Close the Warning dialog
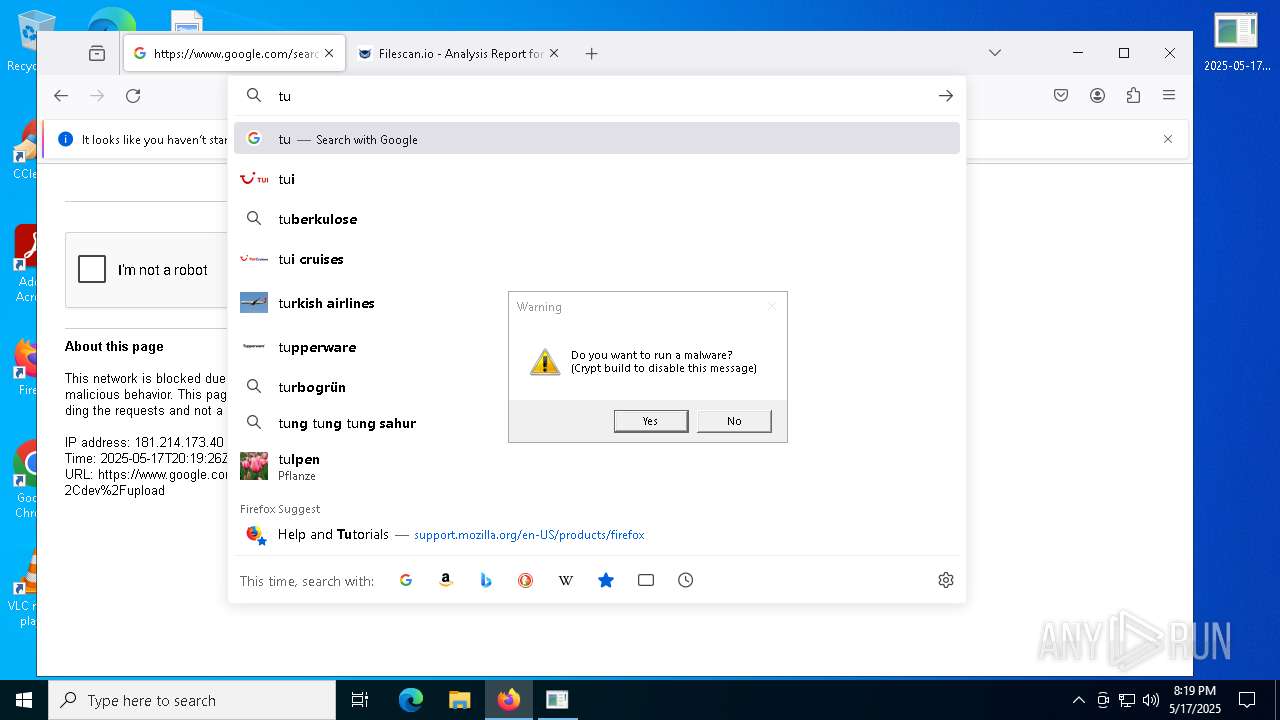The image size is (1280, 720). point(771,307)
